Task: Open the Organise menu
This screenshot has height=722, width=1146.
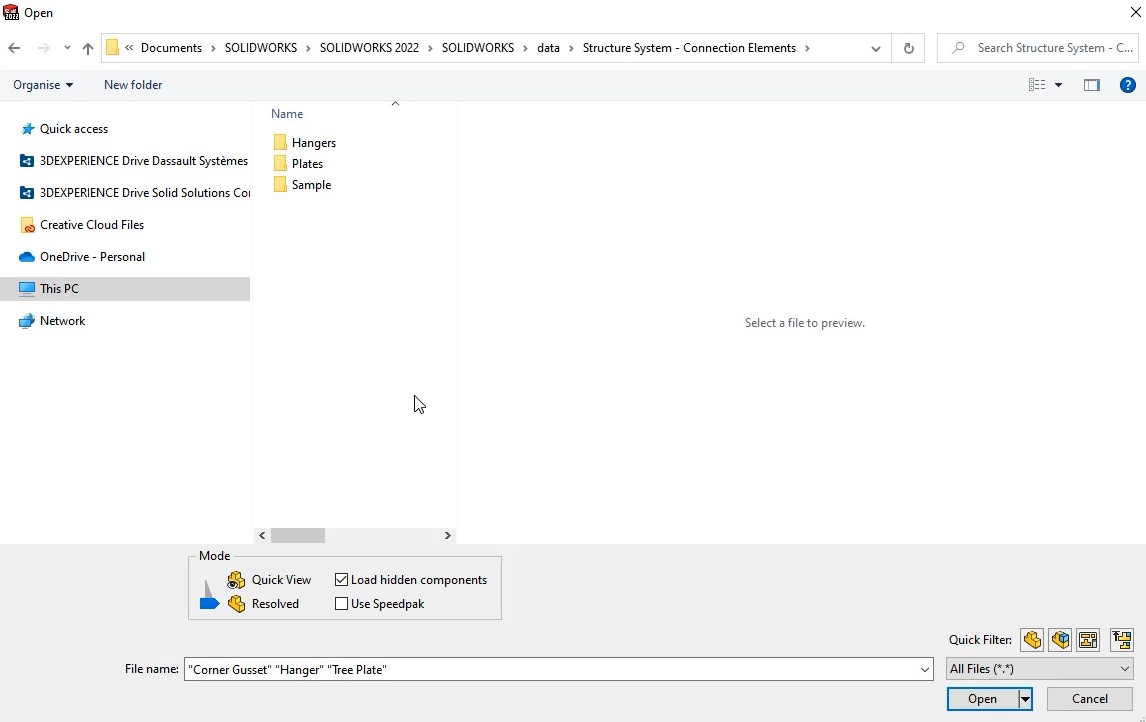Action: coord(42,85)
